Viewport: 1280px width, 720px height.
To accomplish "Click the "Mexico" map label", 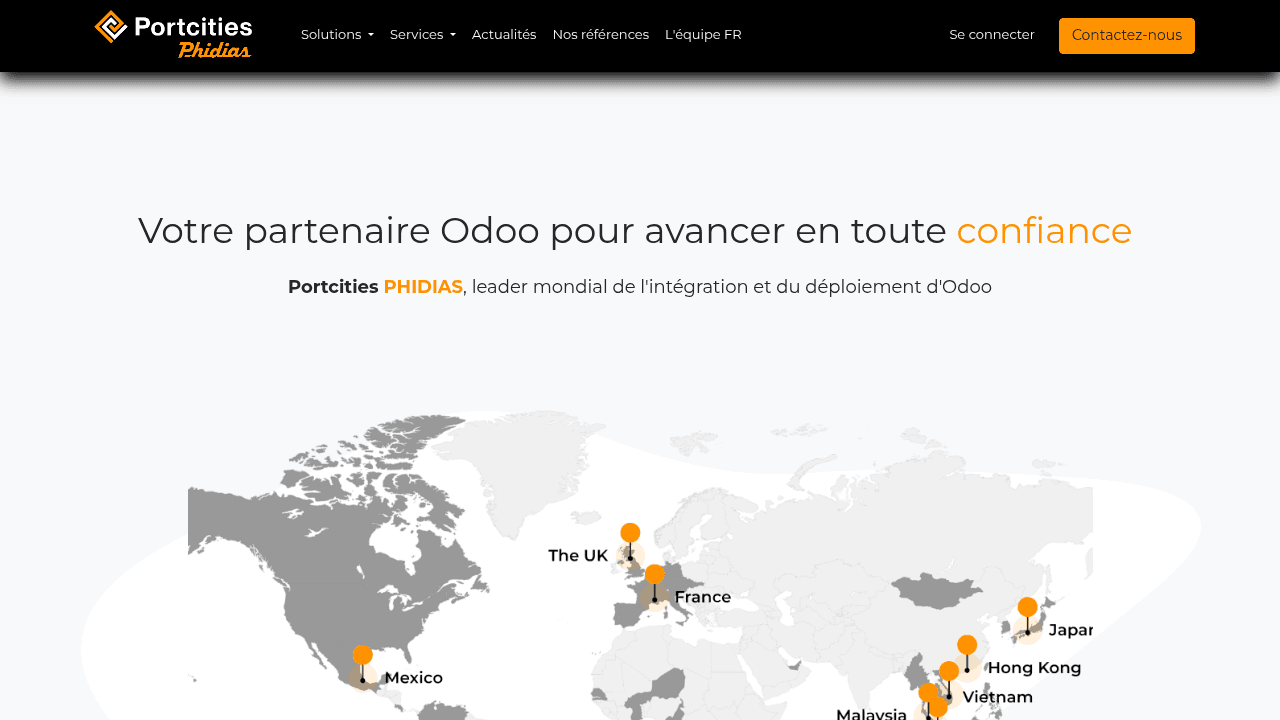I will pos(414,678).
